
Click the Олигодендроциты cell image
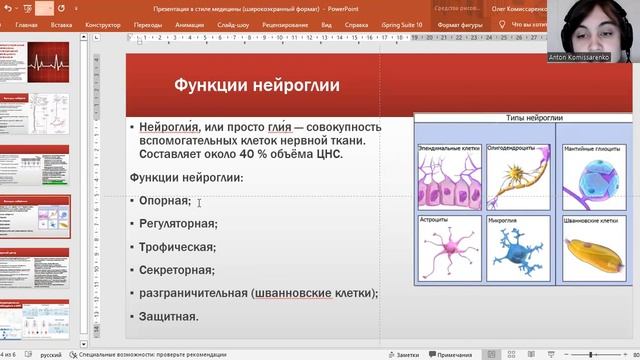pos(518,177)
